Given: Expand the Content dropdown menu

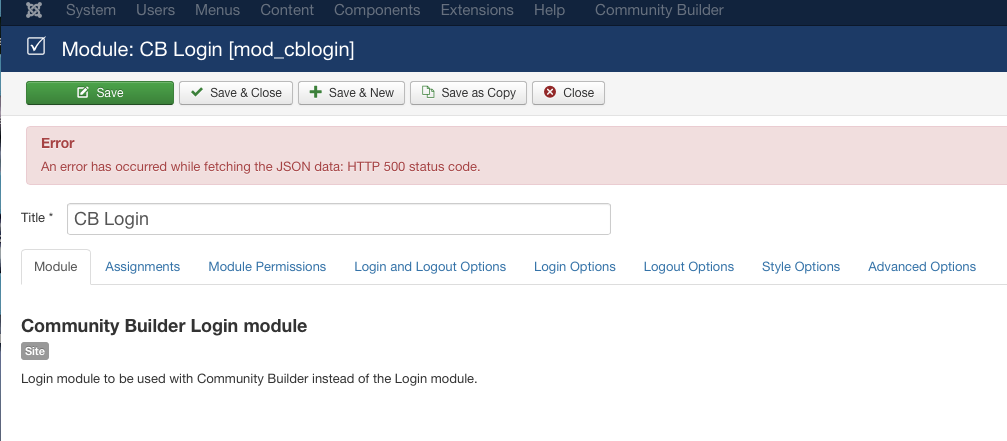Looking at the screenshot, I should (287, 10).
